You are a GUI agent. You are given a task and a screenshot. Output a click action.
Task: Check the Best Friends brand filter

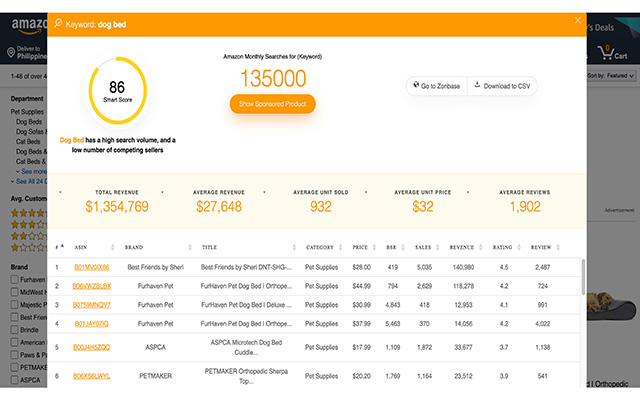(x=14, y=317)
